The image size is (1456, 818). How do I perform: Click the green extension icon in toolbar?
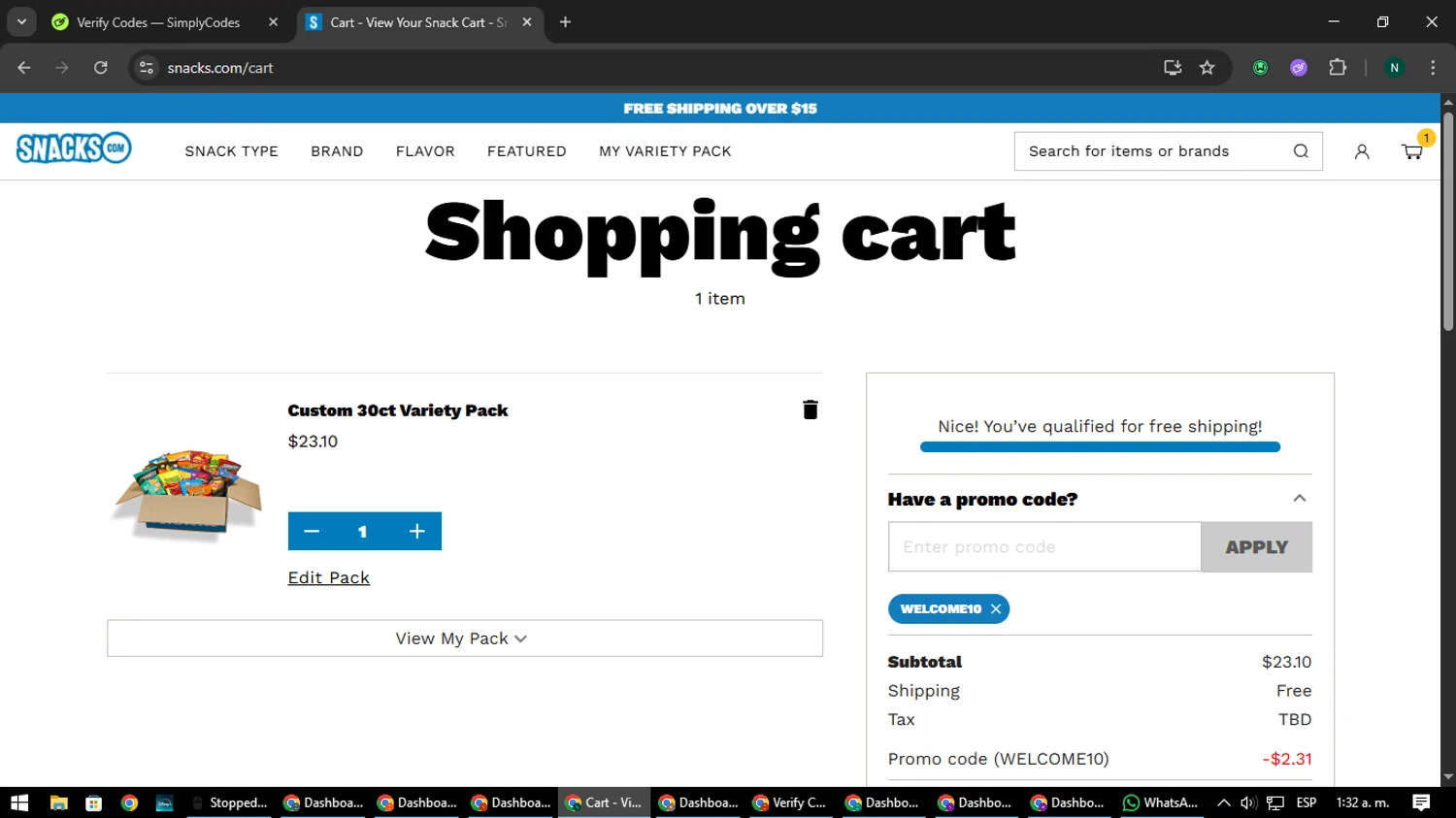1260,67
